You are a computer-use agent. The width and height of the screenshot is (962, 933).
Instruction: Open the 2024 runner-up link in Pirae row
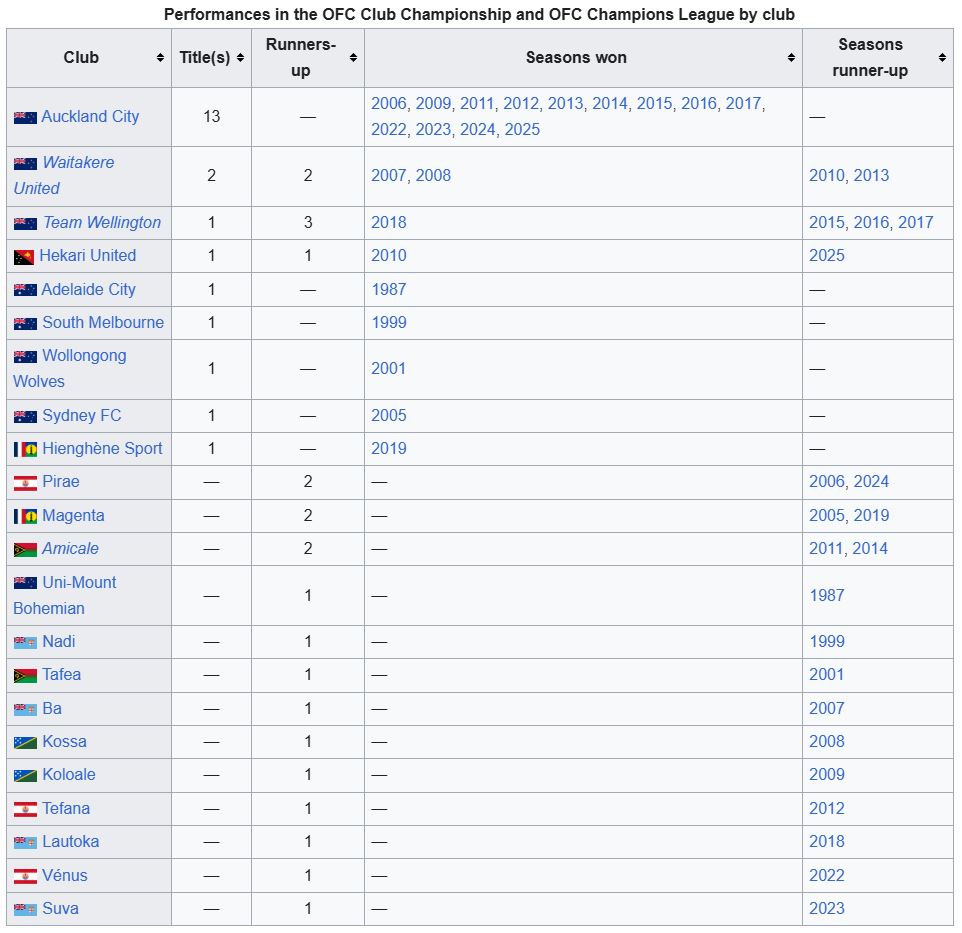tap(871, 482)
